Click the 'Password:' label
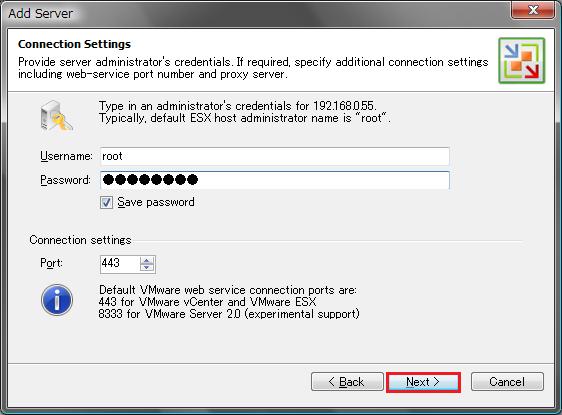 tap(65, 180)
